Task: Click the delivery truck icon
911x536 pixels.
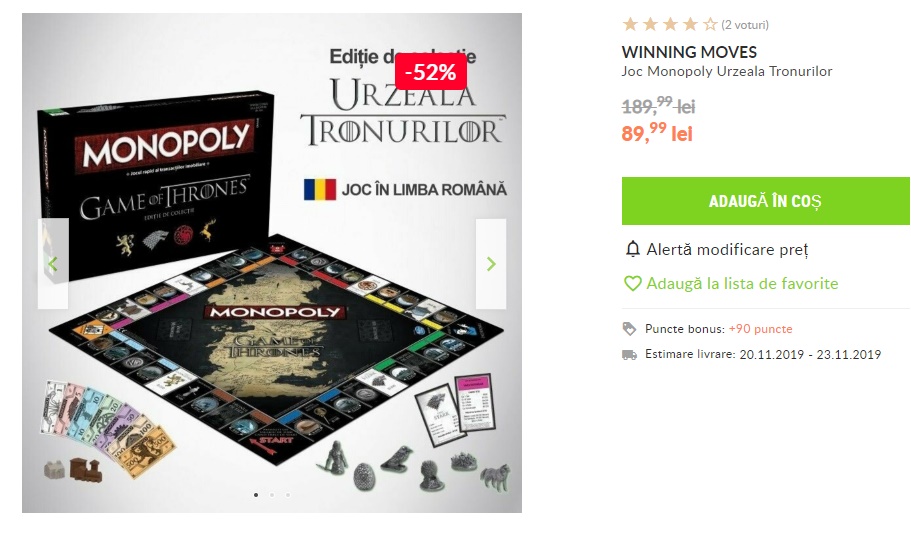Action: click(629, 355)
